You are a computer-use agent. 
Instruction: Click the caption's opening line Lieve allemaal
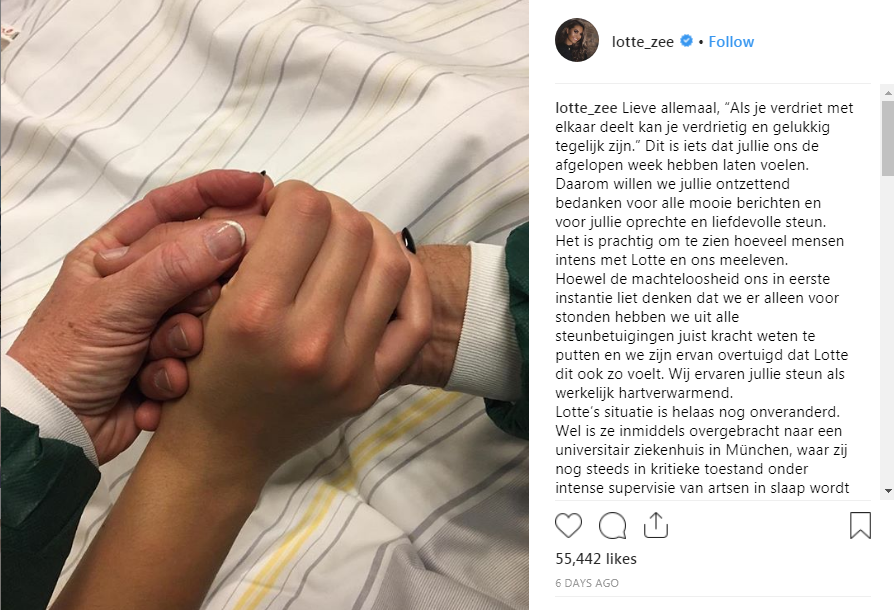point(670,108)
